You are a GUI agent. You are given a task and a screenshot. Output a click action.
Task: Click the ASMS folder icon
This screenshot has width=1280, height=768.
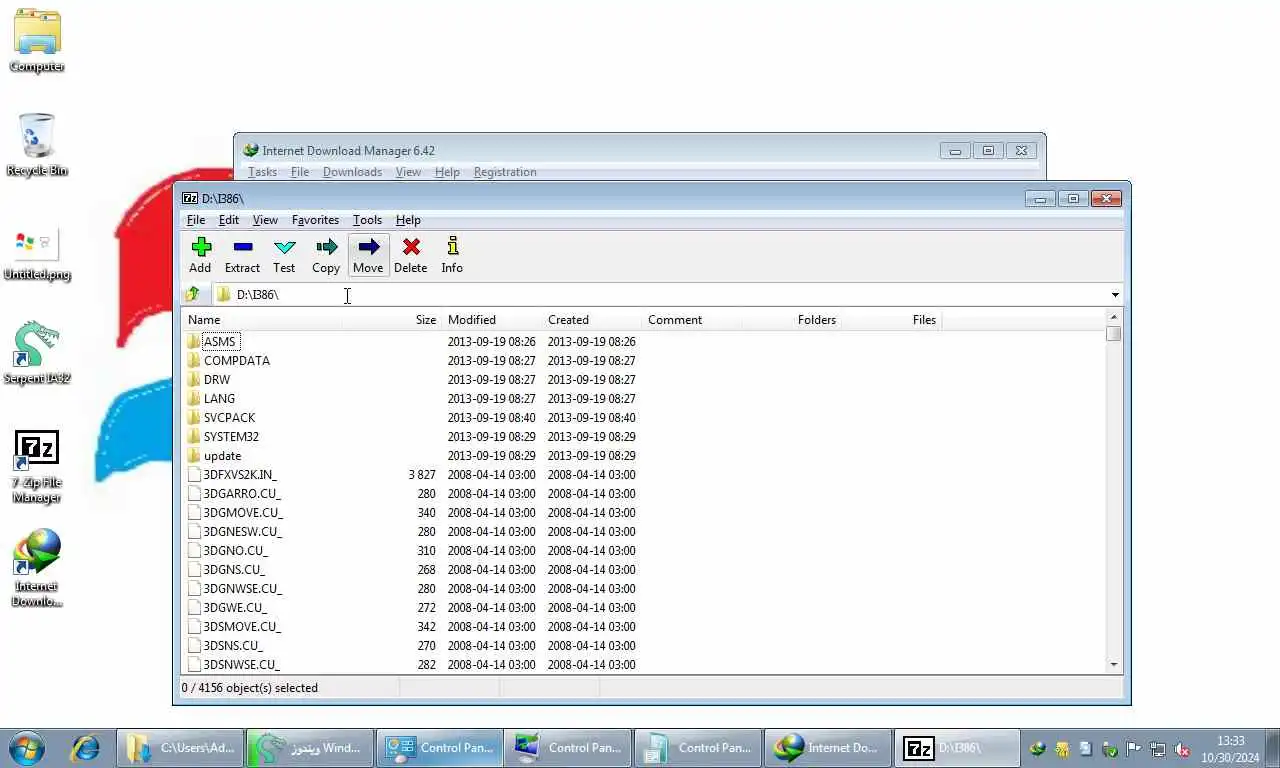(x=194, y=341)
